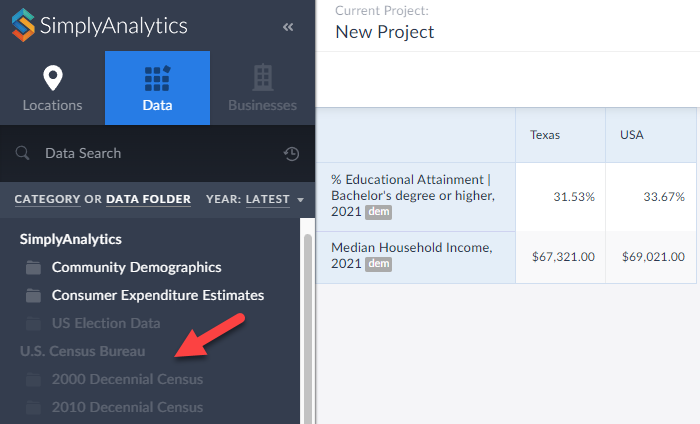
Task: Click the USA column header
Action: [632, 134]
